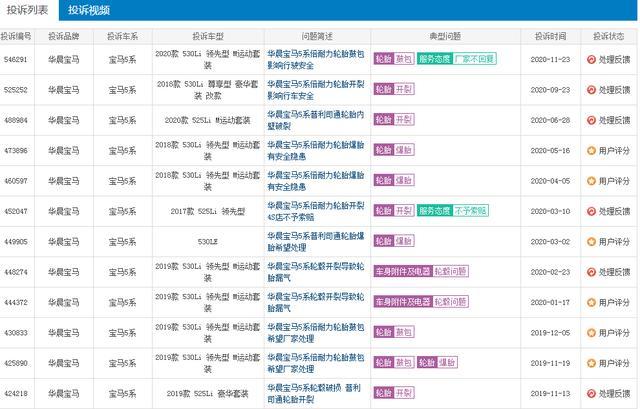Click the date 2020-03-02
The height and width of the screenshot is (409, 640).
550,242
